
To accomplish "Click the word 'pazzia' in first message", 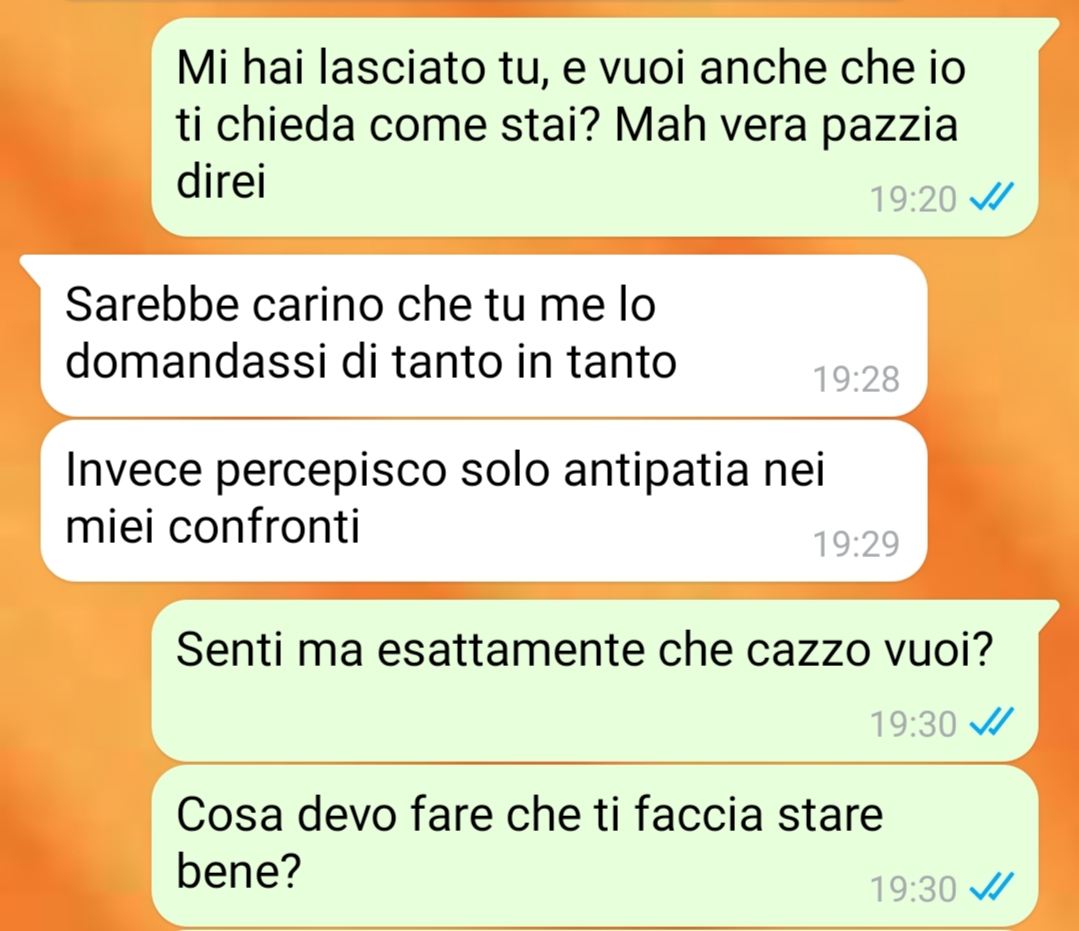I will (890, 127).
